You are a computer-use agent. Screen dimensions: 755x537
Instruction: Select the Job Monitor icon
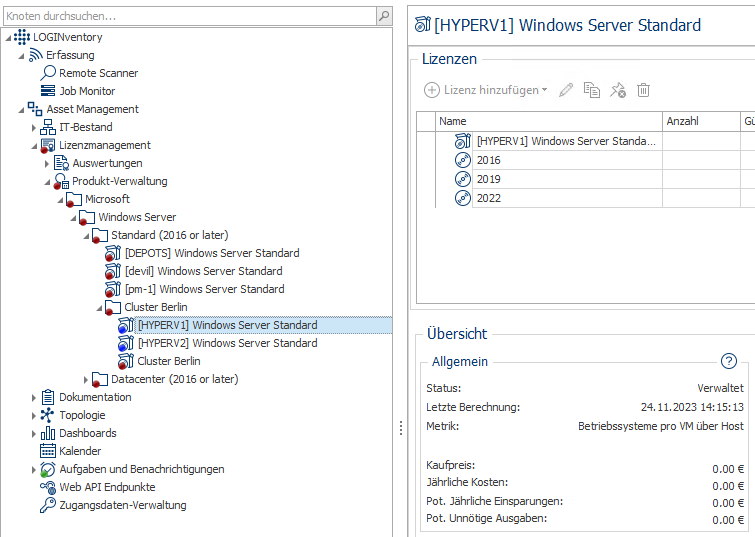tap(48, 91)
